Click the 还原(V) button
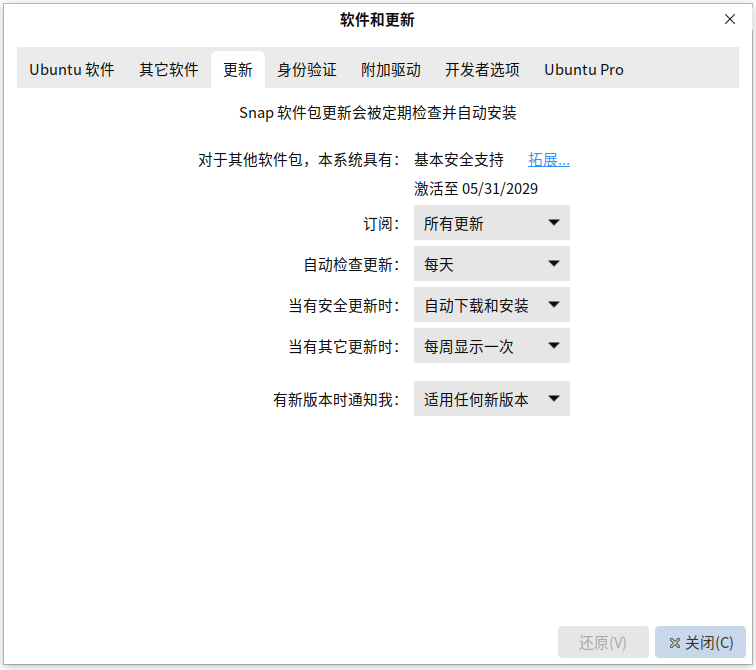756x670 pixels. coord(603,642)
